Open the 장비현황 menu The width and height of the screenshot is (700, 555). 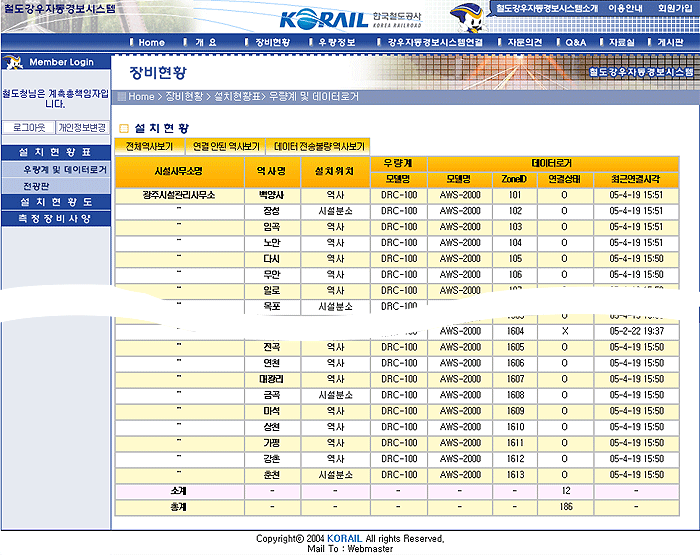[272, 43]
